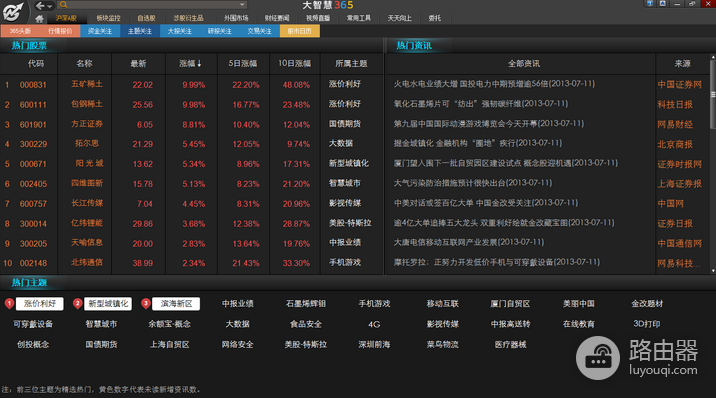
Task: Switch to the 大报关注 tab
Action: point(180,31)
